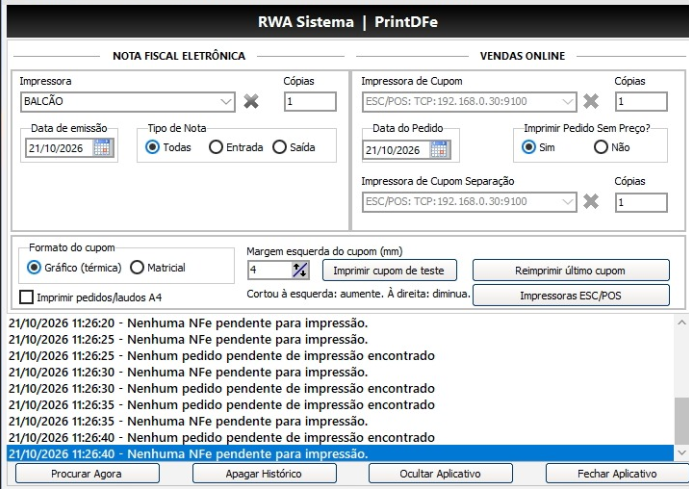Select 11:26:35 Nenhum pedido pendente log entry

pos(340,404)
